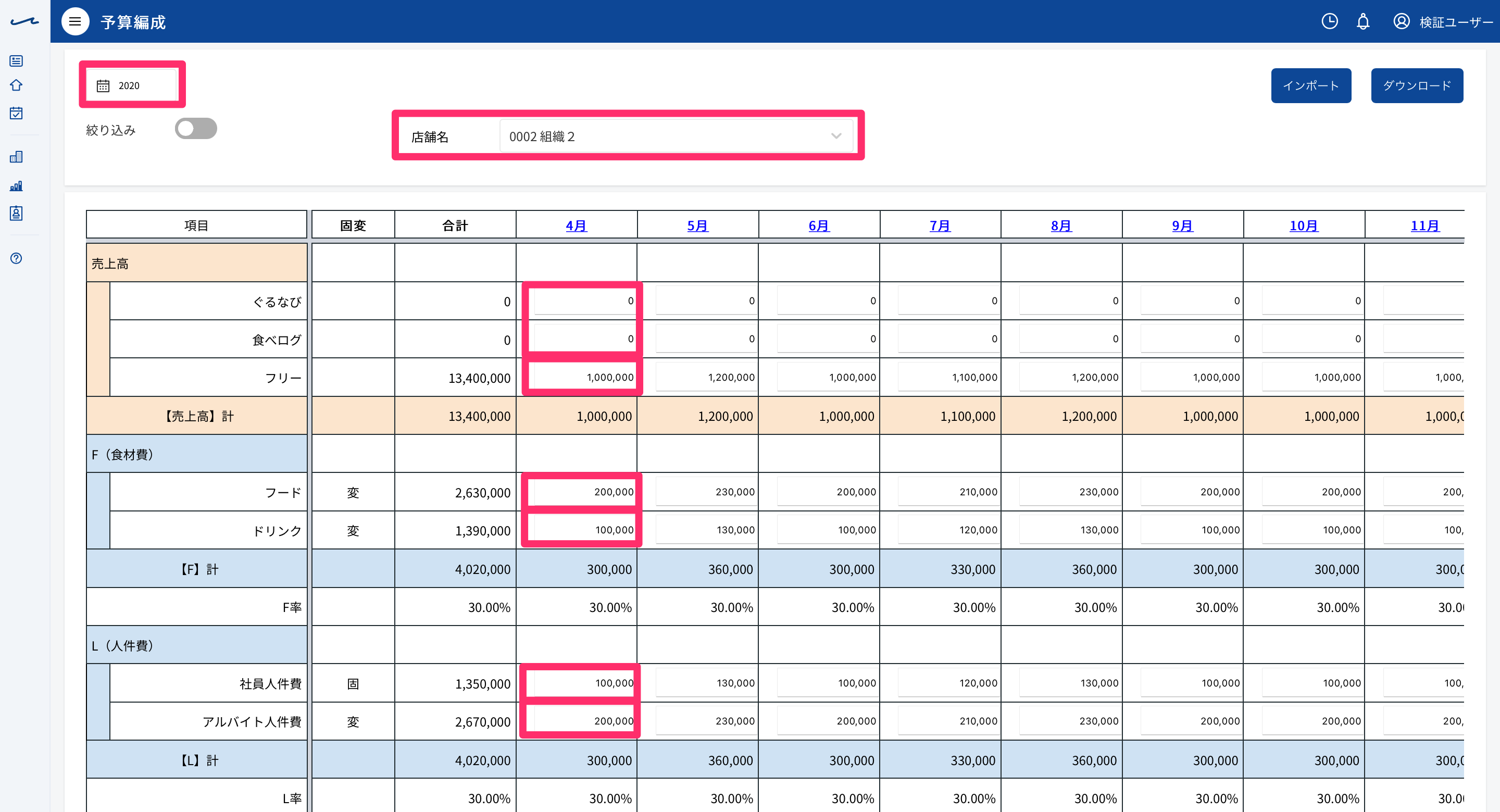This screenshot has width=1500, height=812.
Task: Click the ダウンロード button
Action: [1417, 85]
